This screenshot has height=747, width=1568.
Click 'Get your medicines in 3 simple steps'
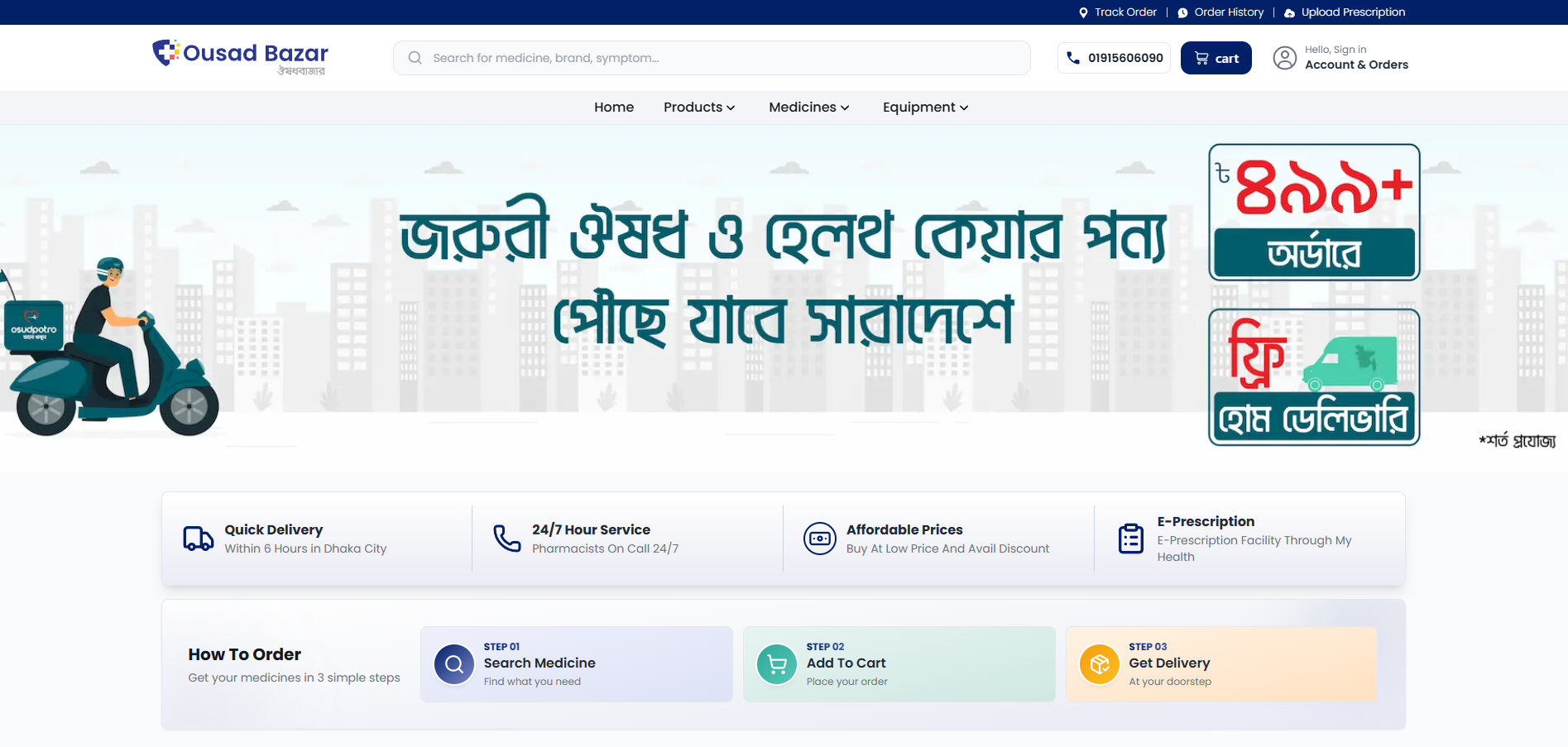[294, 678]
